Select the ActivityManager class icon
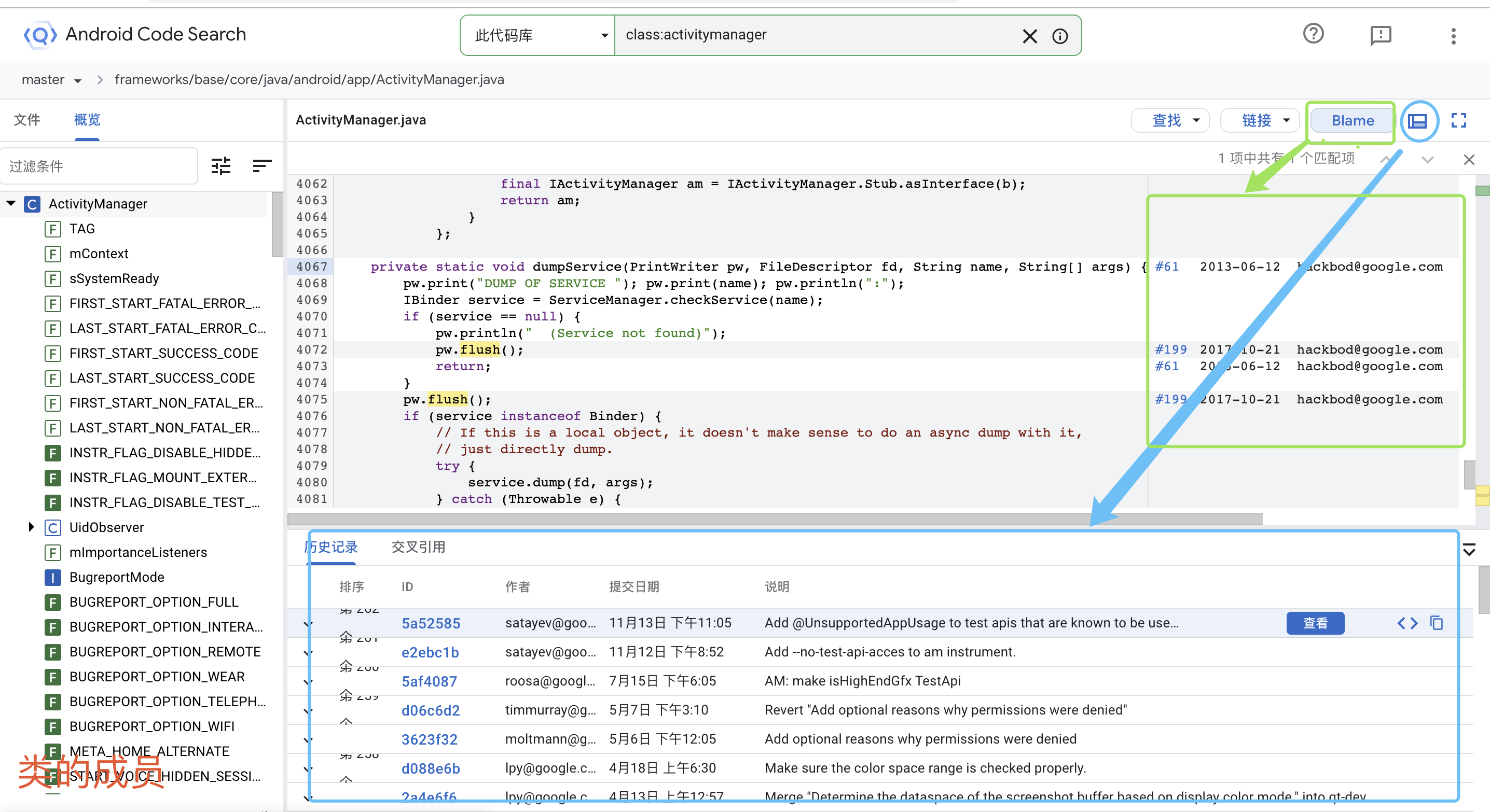Image resolution: width=1490 pixels, height=812 pixels. [32, 204]
